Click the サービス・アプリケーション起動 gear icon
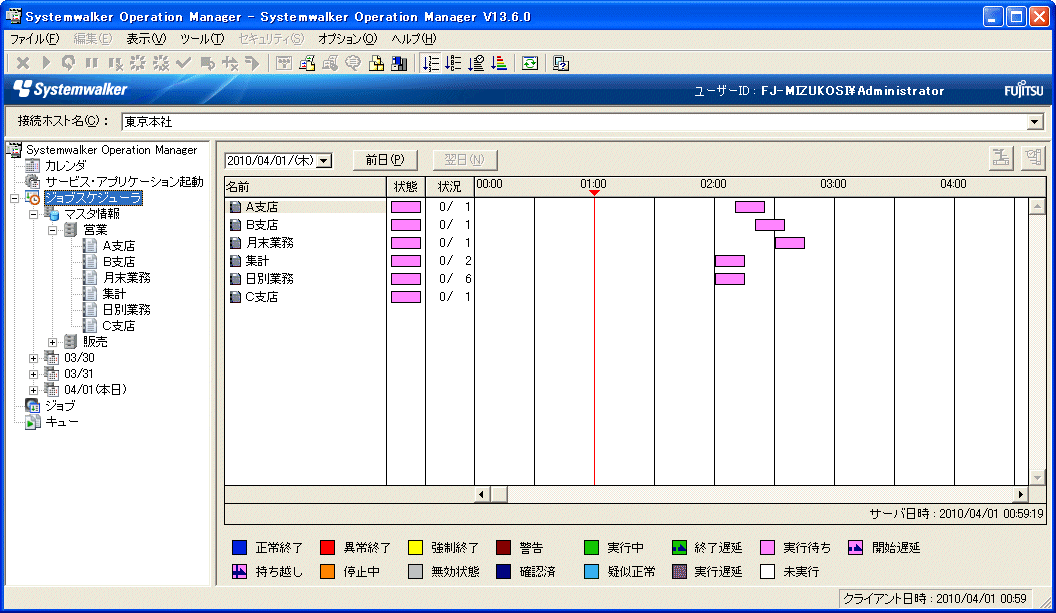The width and height of the screenshot is (1056, 613). (33, 182)
